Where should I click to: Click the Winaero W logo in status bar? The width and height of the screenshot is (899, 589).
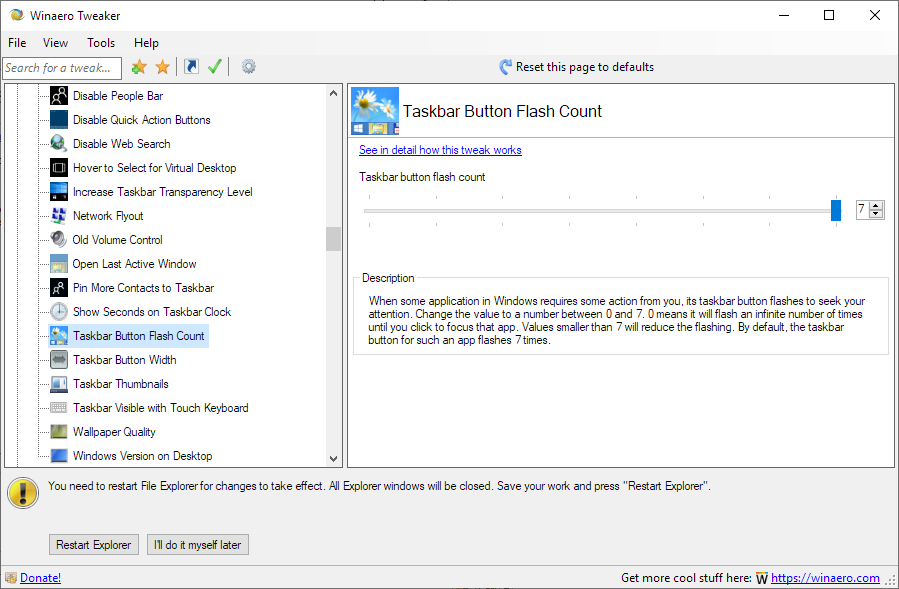[762, 578]
